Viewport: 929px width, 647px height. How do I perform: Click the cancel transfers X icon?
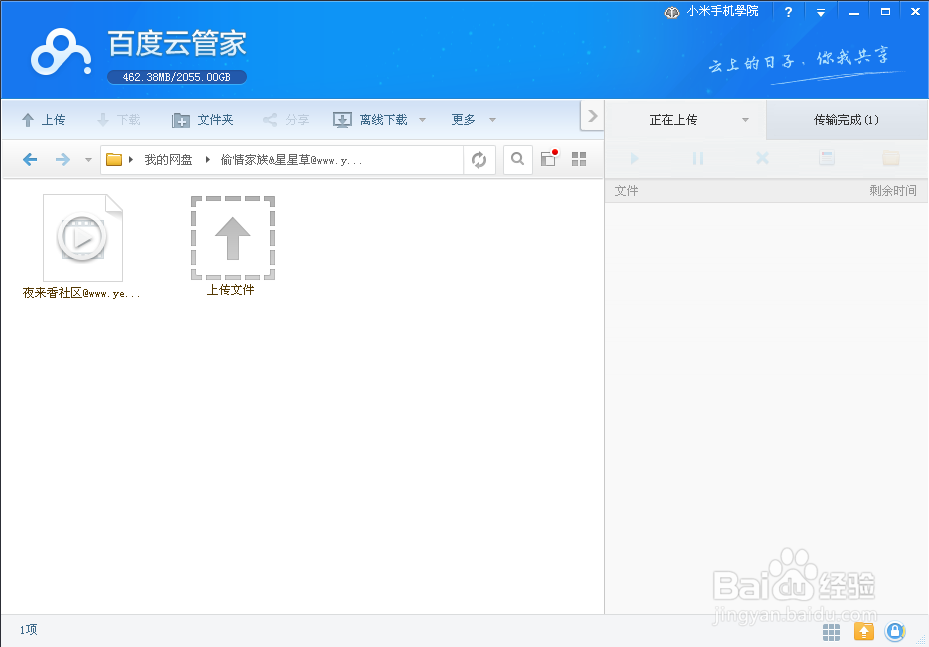[x=763, y=158]
